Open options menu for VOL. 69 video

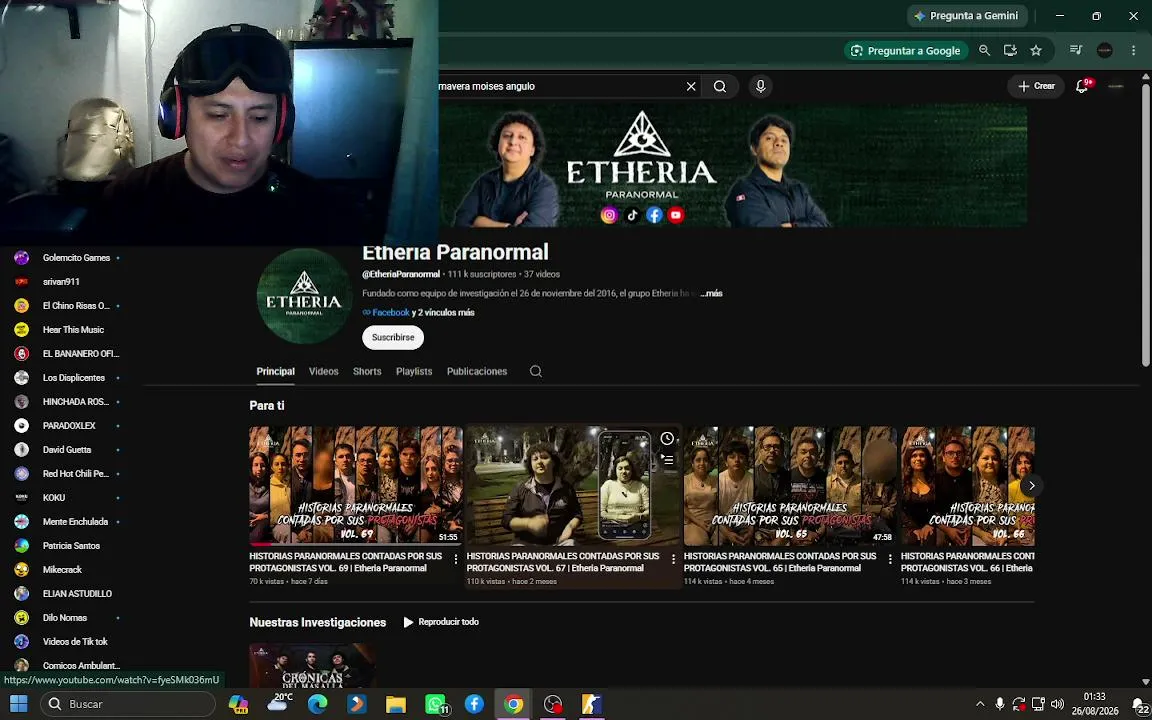point(456,560)
